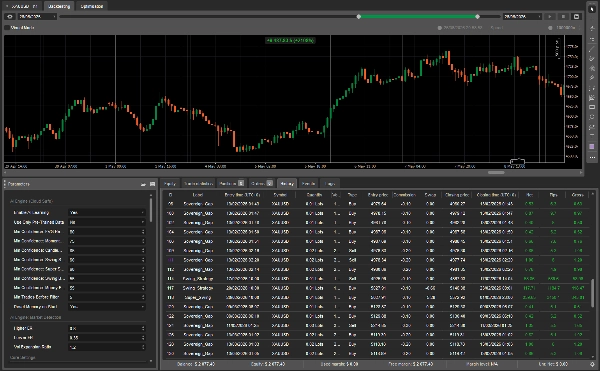Image resolution: width=600 pixels, height=371 pixels.
Task: Click the eye icon beside the start date
Action: [x=10, y=16]
